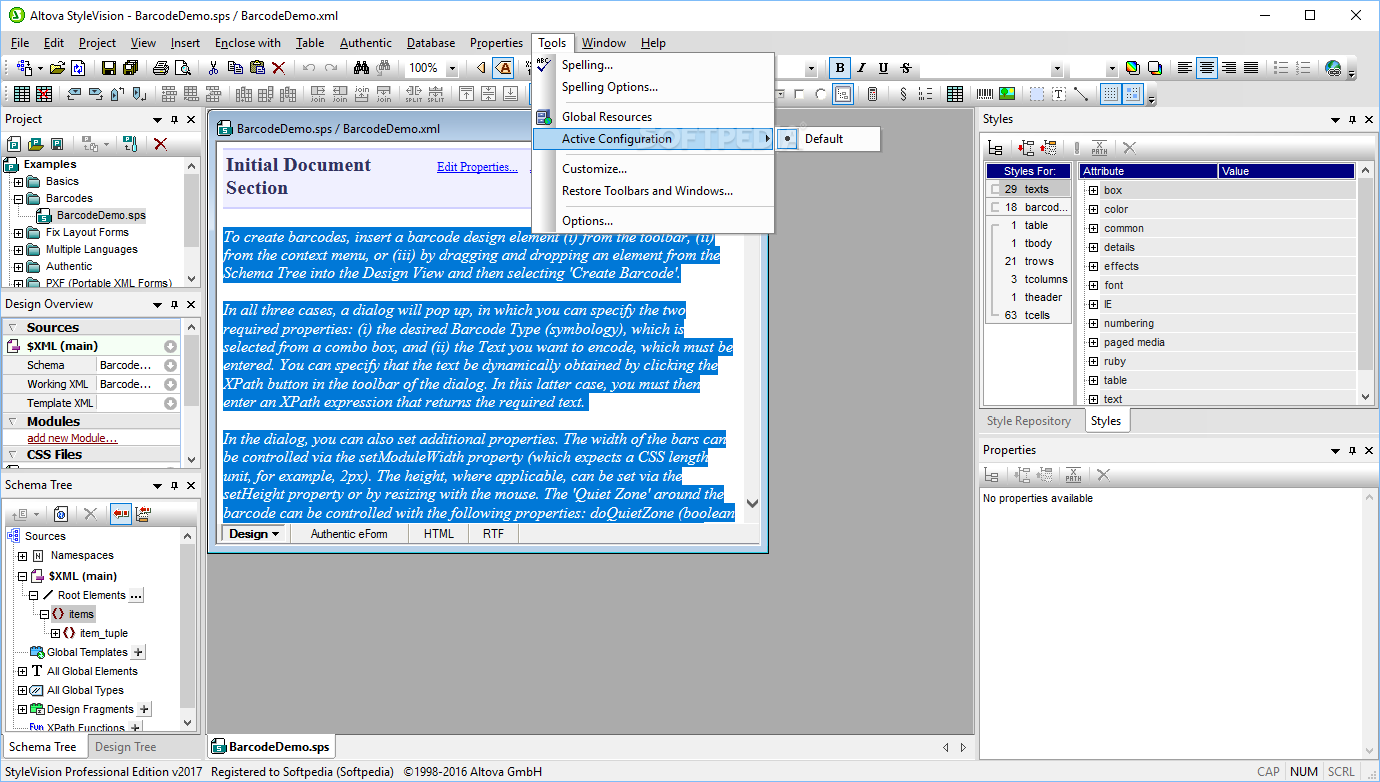Toggle checkbox beside 29 texts
The image size is (1380, 782).
click(x=995, y=190)
